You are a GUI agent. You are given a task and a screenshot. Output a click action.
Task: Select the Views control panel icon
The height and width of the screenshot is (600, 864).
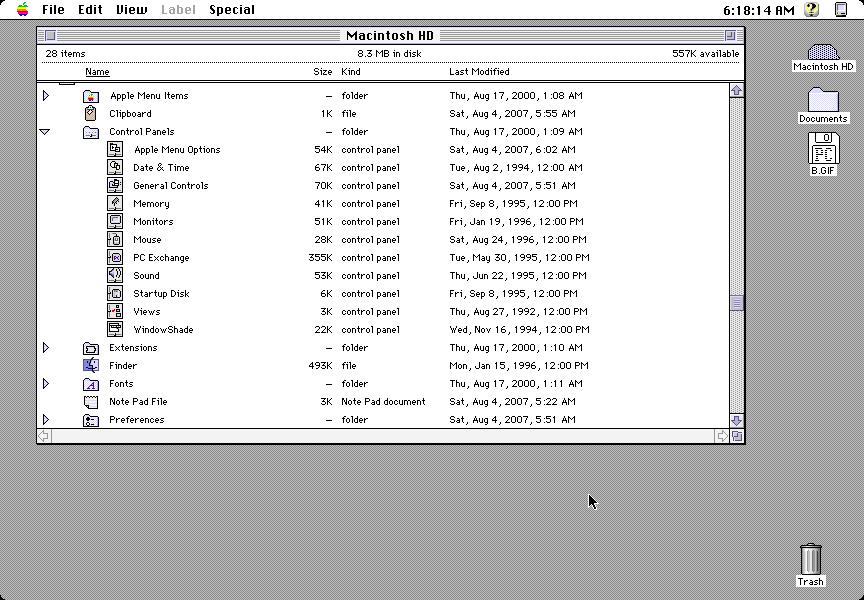click(115, 311)
